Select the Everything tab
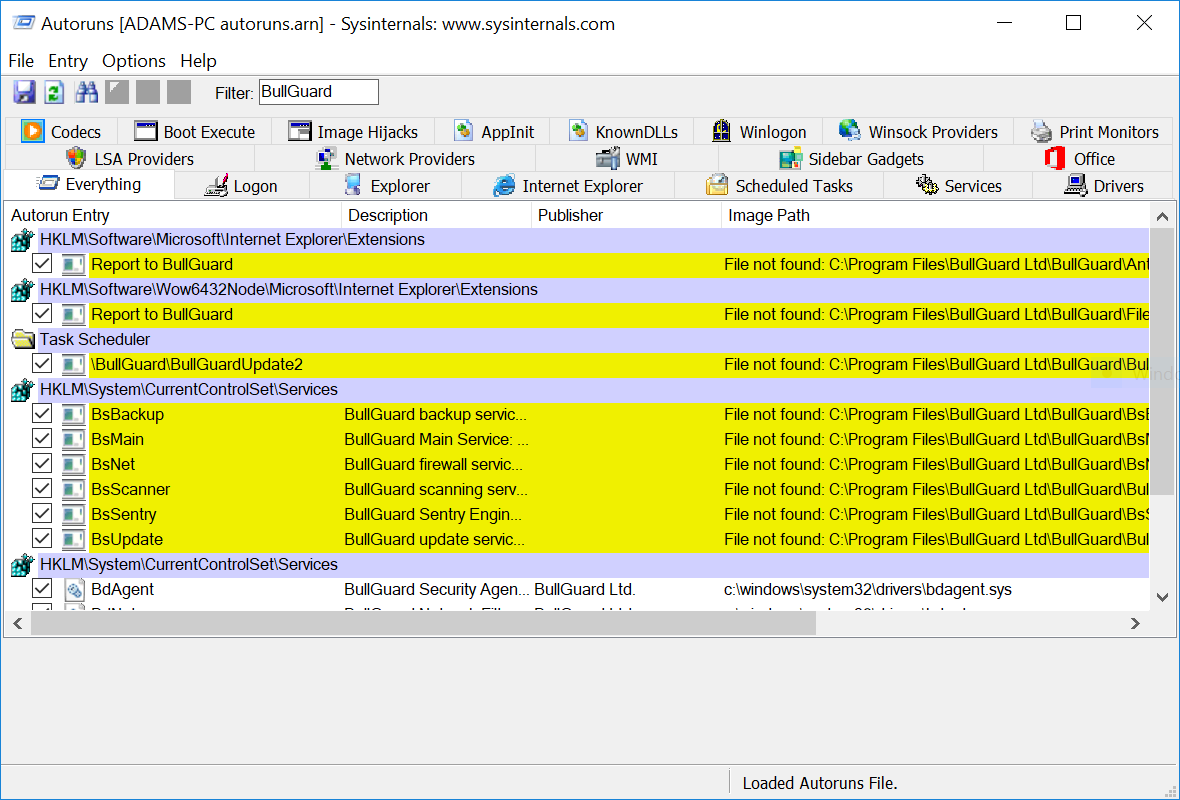1180x800 pixels. click(89, 184)
